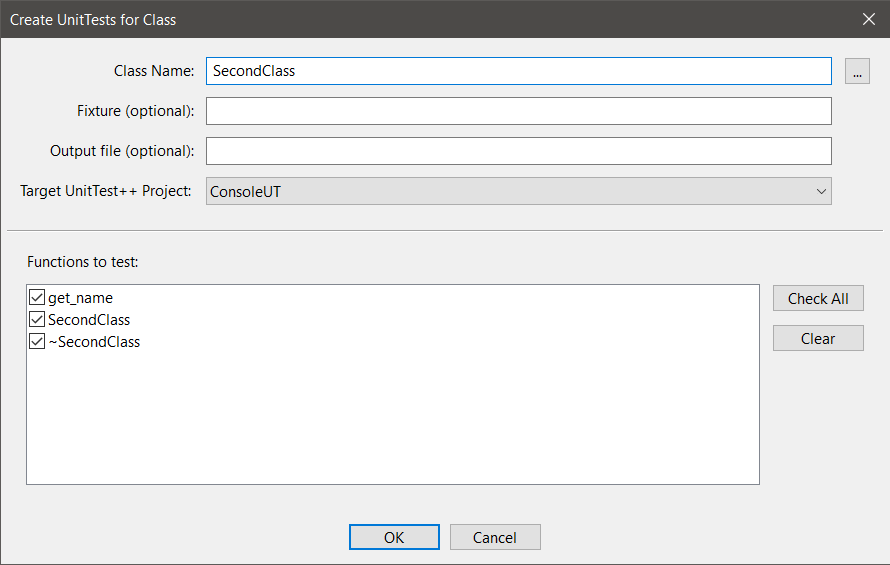Click the class browse ellipsis button

tap(857, 71)
